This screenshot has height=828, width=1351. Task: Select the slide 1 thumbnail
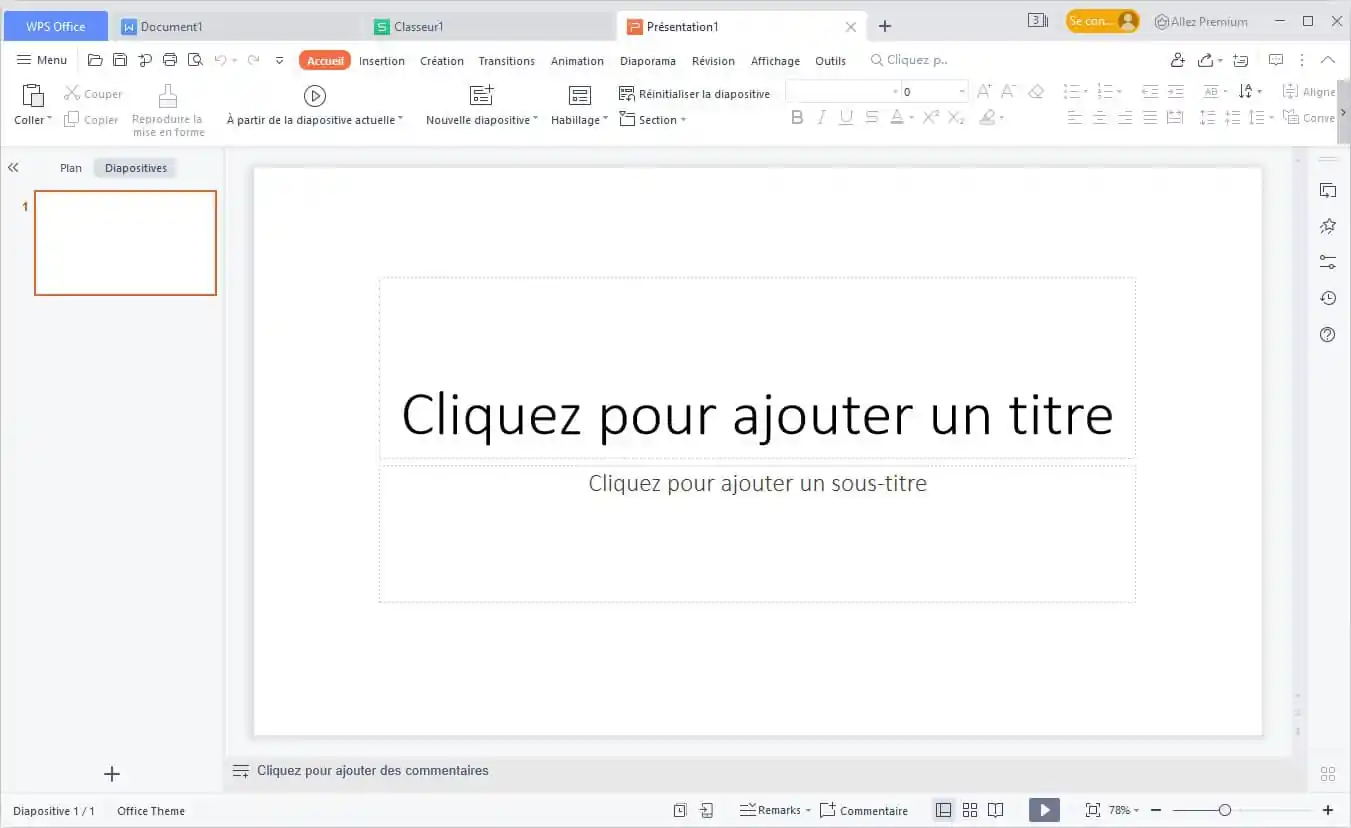[x=125, y=243]
